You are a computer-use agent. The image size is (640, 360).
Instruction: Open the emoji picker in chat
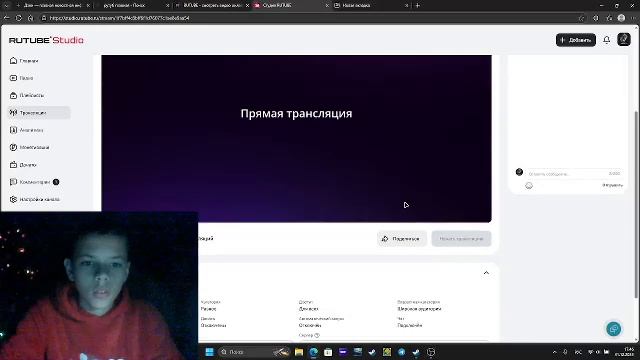coord(529,186)
